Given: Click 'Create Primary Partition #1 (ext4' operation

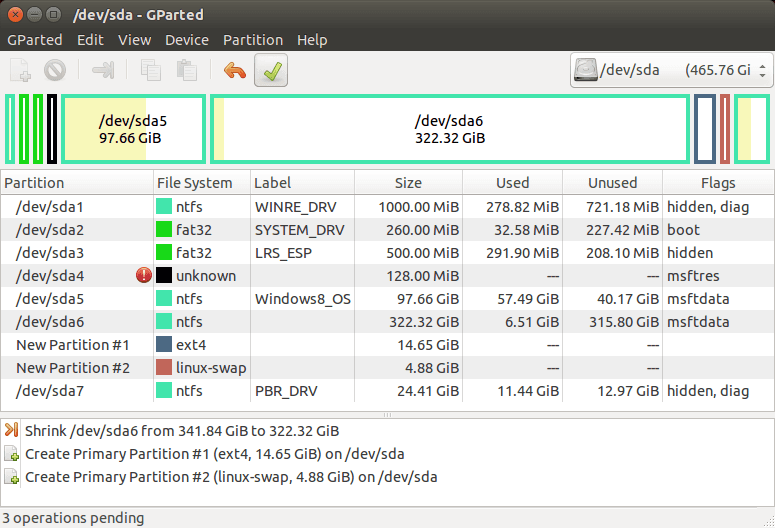Looking at the screenshot, I should [x=215, y=453].
